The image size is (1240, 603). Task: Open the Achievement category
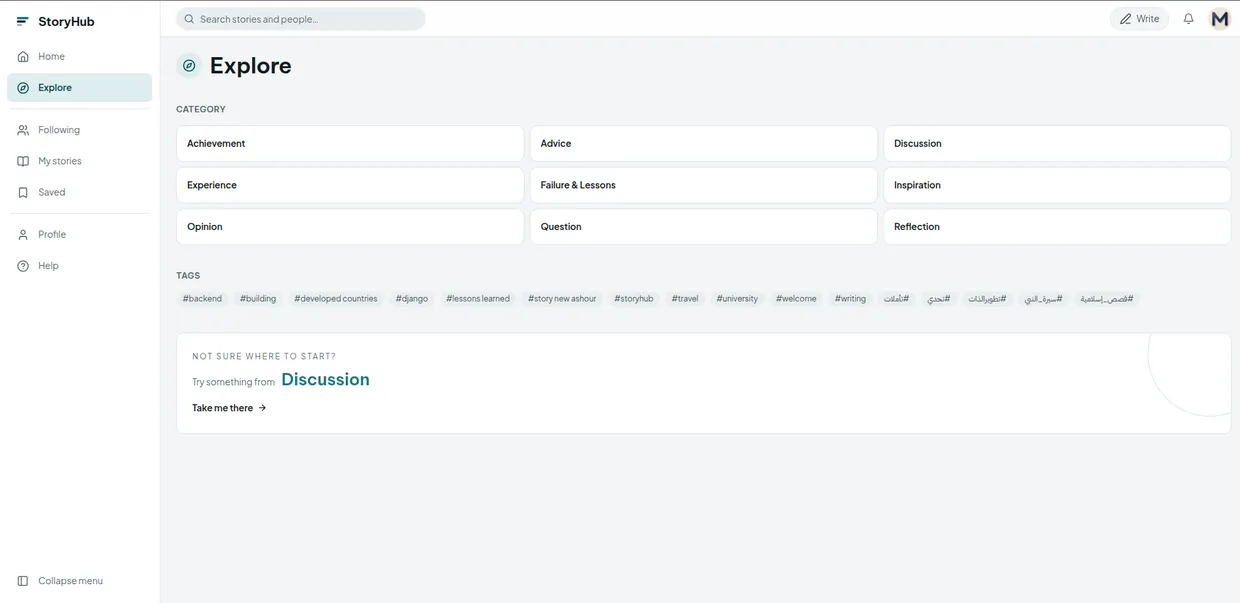tap(350, 144)
